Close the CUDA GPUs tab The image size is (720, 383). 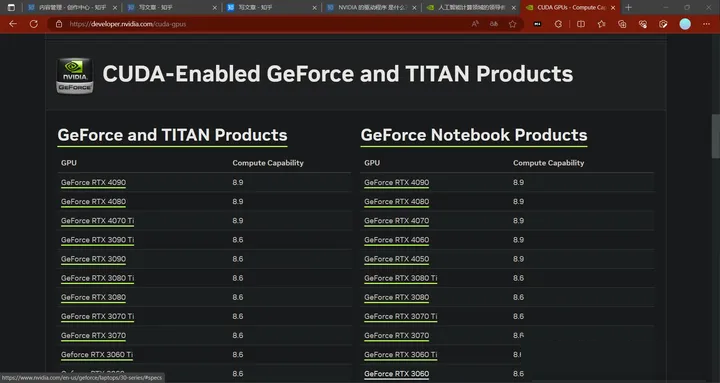pyautogui.click(x=613, y=7)
